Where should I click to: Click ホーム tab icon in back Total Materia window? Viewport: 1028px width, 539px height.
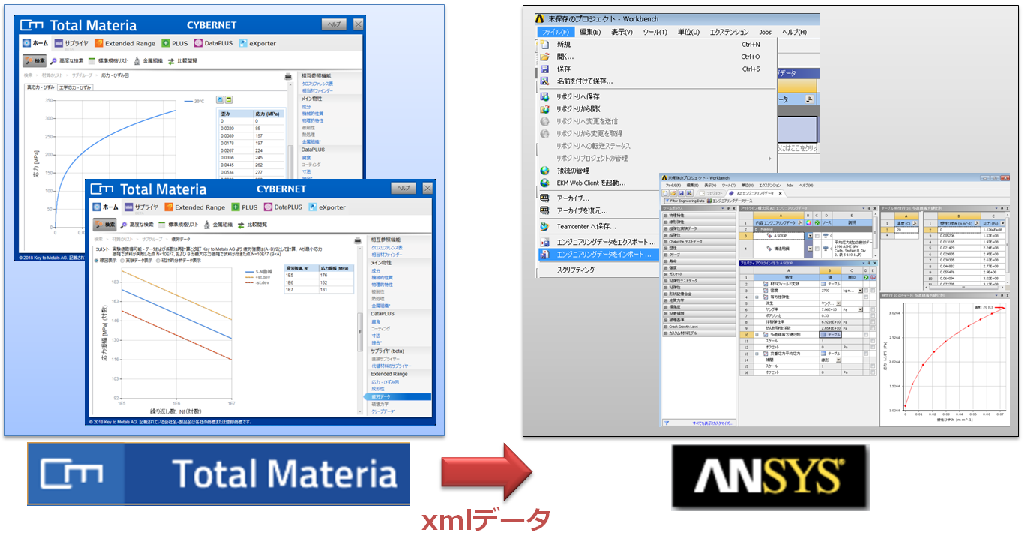[27, 43]
